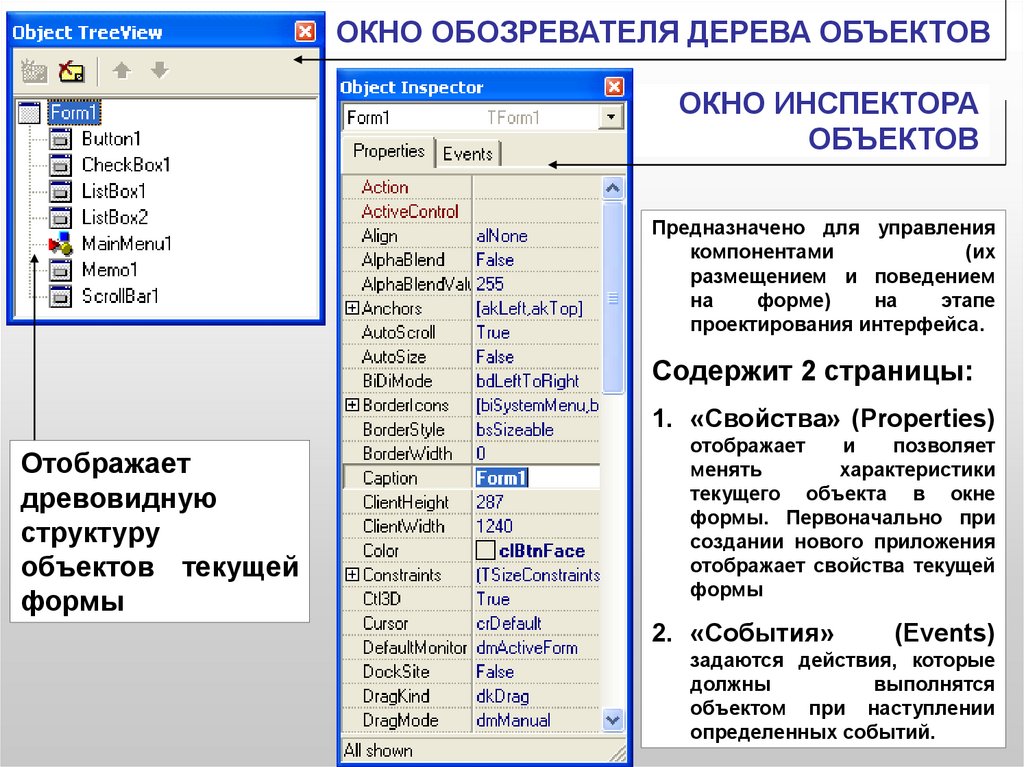Click the Button1 component icon in the tree
This screenshot has width=1024, height=767.
coord(61,139)
